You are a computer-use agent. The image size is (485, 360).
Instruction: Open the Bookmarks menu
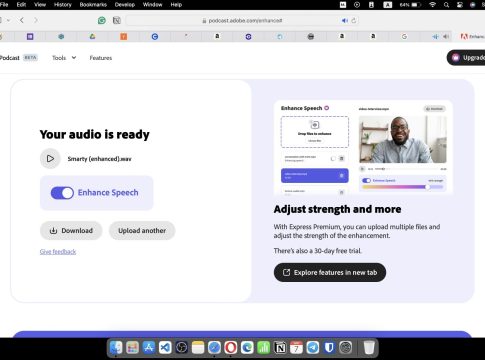(93, 5)
